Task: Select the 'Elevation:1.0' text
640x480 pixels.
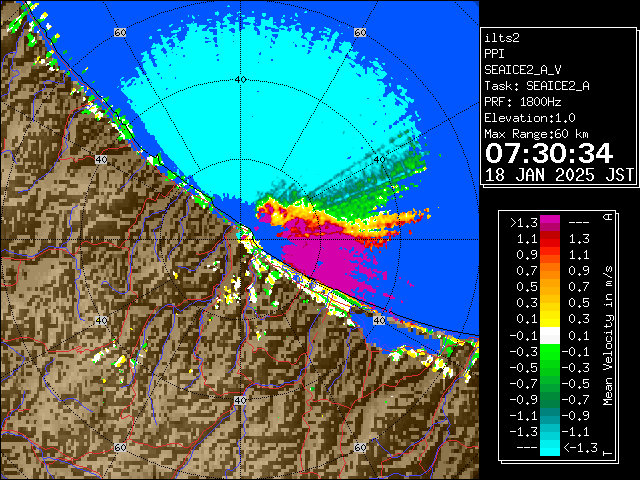Action: [530, 118]
